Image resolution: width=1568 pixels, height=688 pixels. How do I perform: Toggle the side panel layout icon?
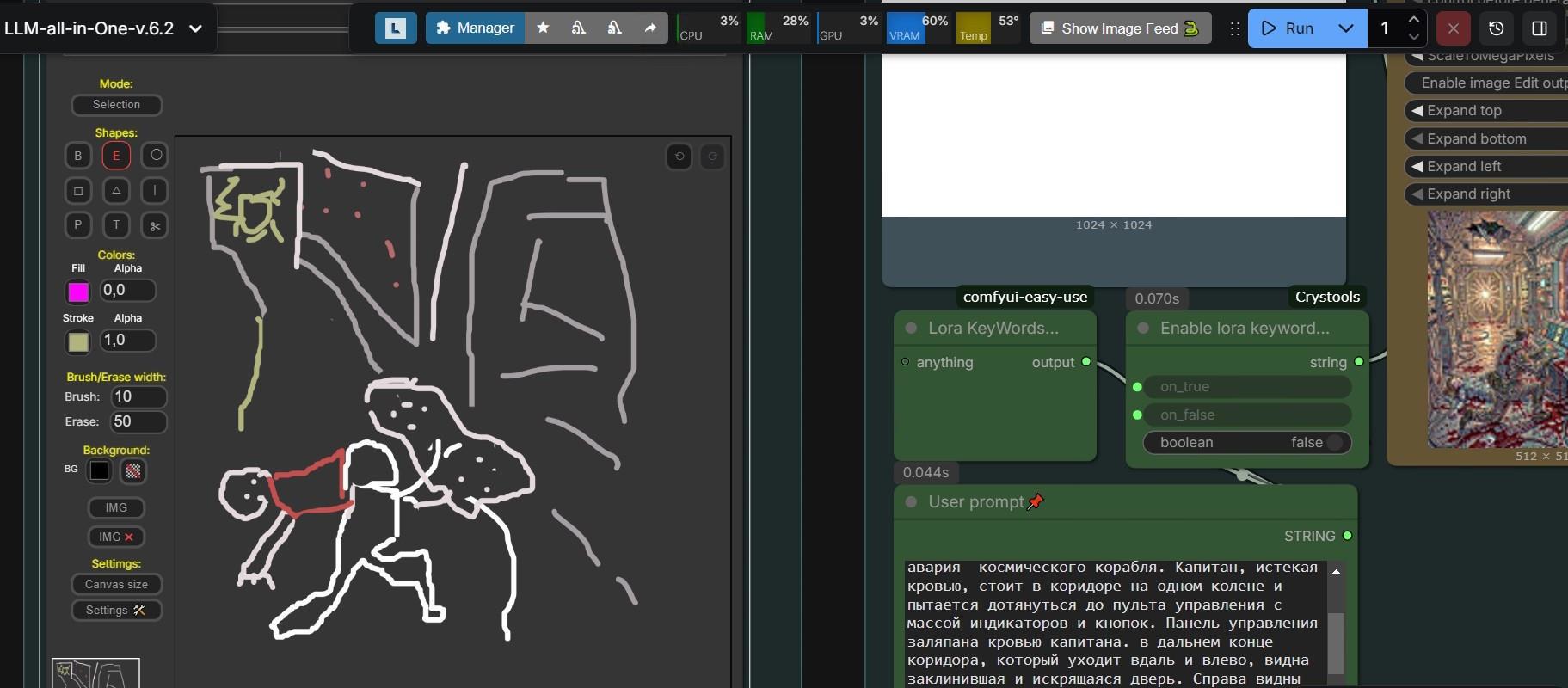[x=1540, y=28]
